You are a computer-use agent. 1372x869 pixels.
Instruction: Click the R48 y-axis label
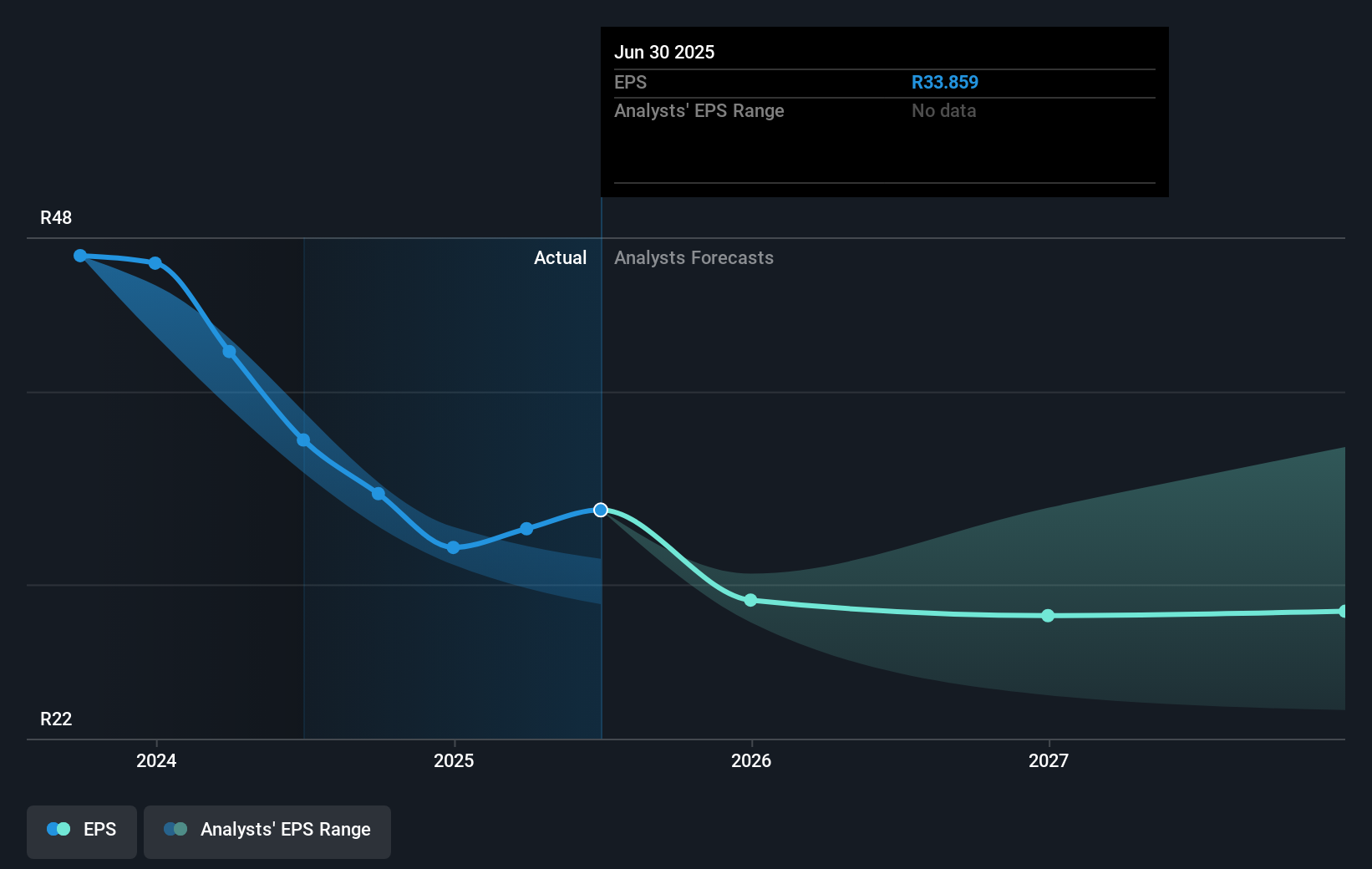[56, 218]
